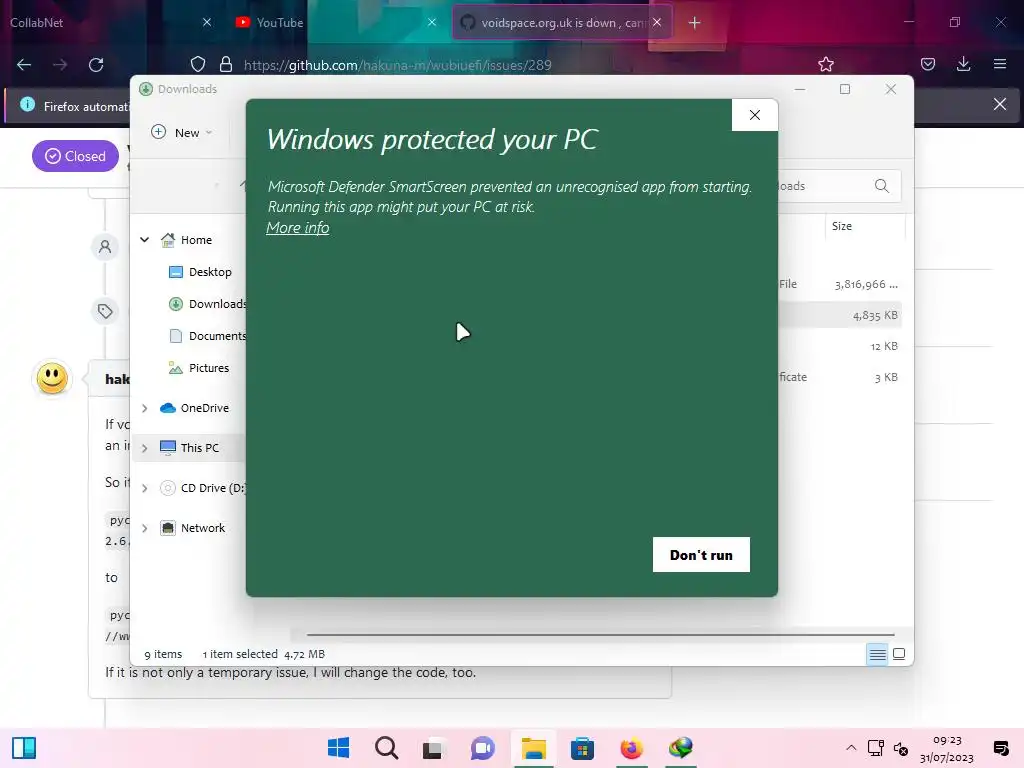Image resolution: width=1024 pixels, height=768 pixels.
Task: Expand the OneDrive tree node
Action: (x=144, y=408)
